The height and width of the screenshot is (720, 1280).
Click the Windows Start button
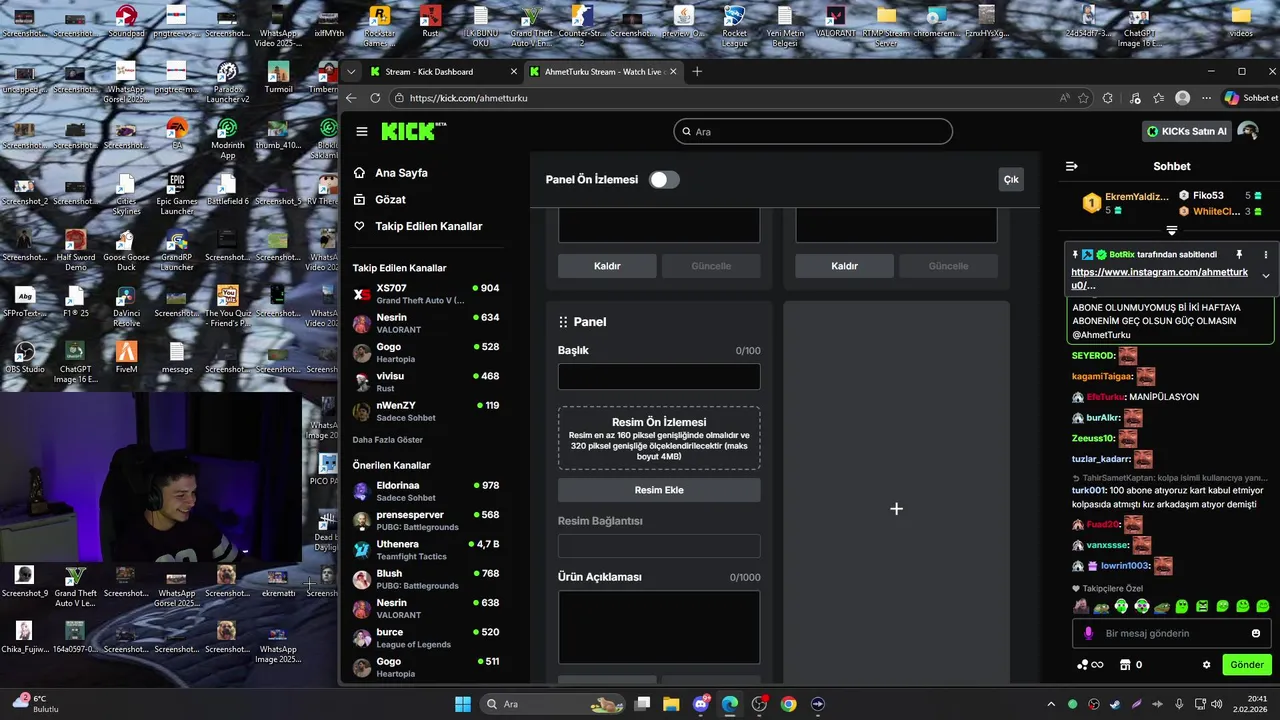point(463,704)
